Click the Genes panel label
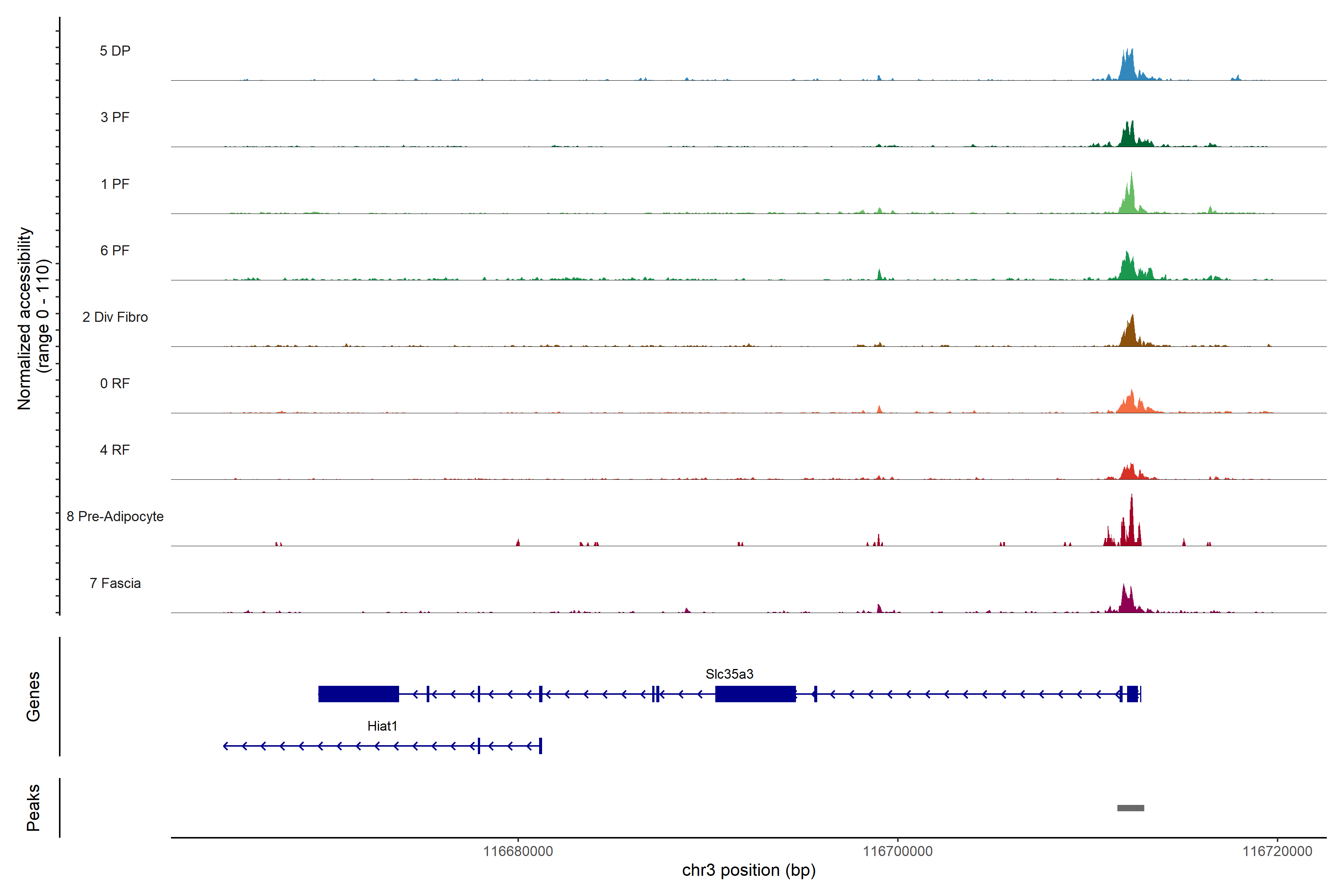The width and height of the screenshot is (1344, 896). pyautogui.click(x=33, y=696)
